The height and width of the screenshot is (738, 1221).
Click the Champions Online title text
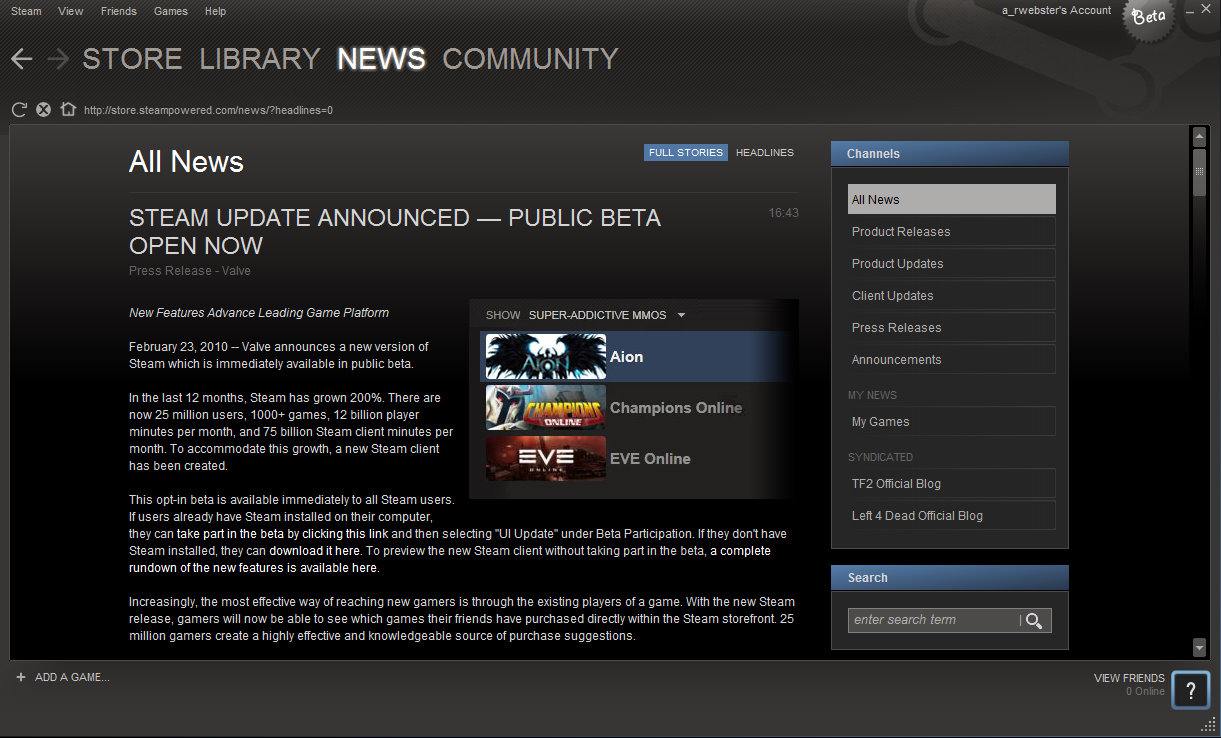pos(676,408)
